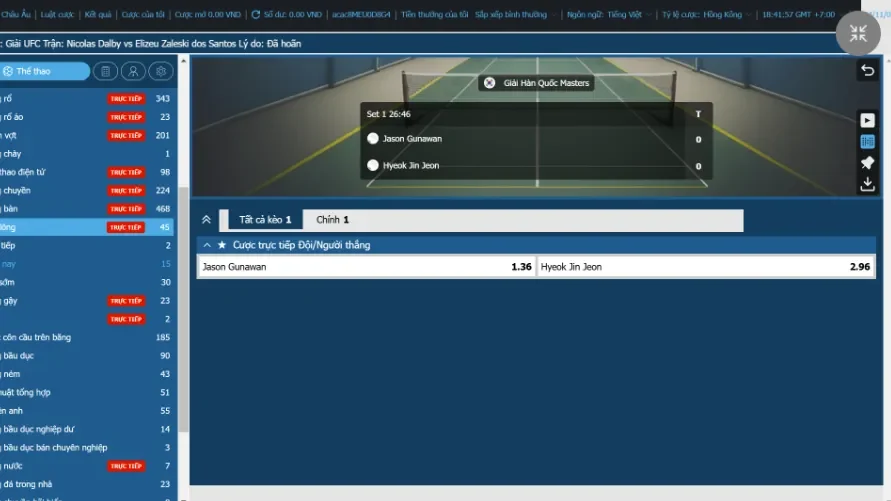Pin the match with the pushpin icon
The height and width of the screenshot is (501, 891).
click(x=867, y=162)
